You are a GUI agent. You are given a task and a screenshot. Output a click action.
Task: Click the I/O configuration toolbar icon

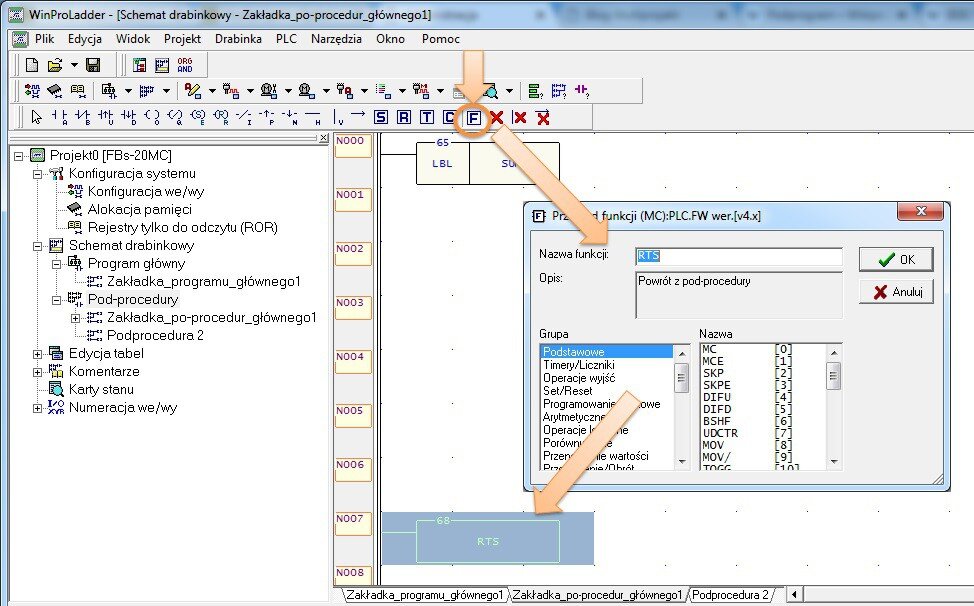point(32,91)
